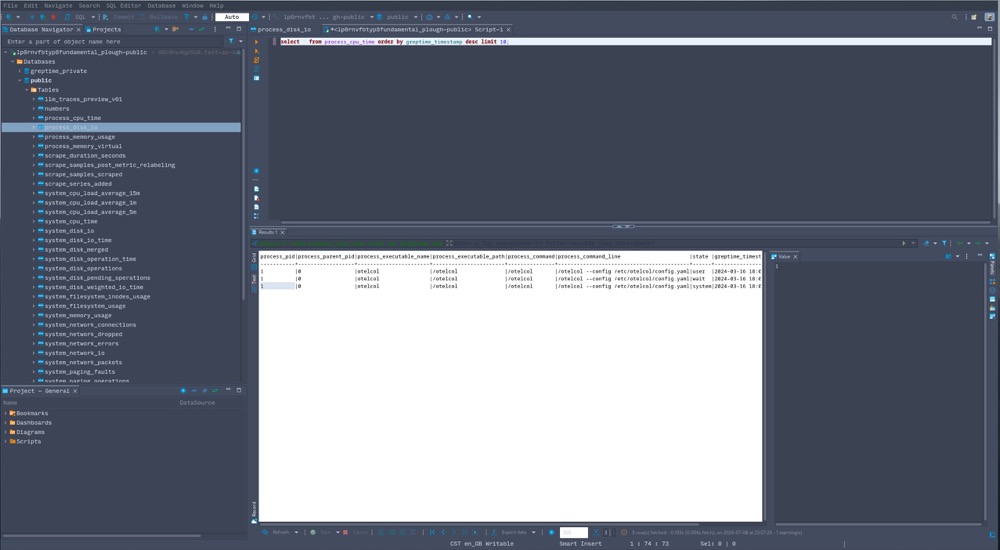The width and height of the screenshot is (1000, 550).
Task: Toggle the Grid view of results
Action: coord(254,258)
